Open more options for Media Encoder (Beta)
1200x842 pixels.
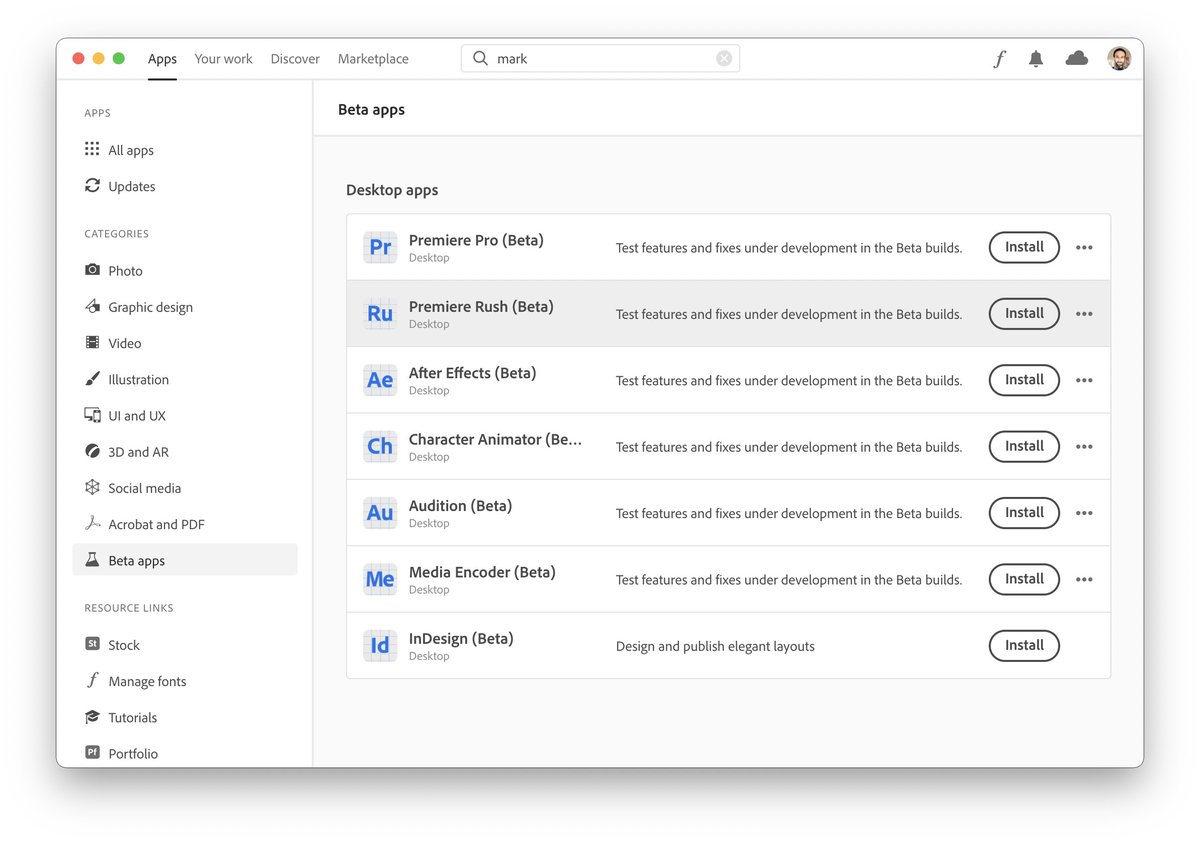tap(1084, 580)
